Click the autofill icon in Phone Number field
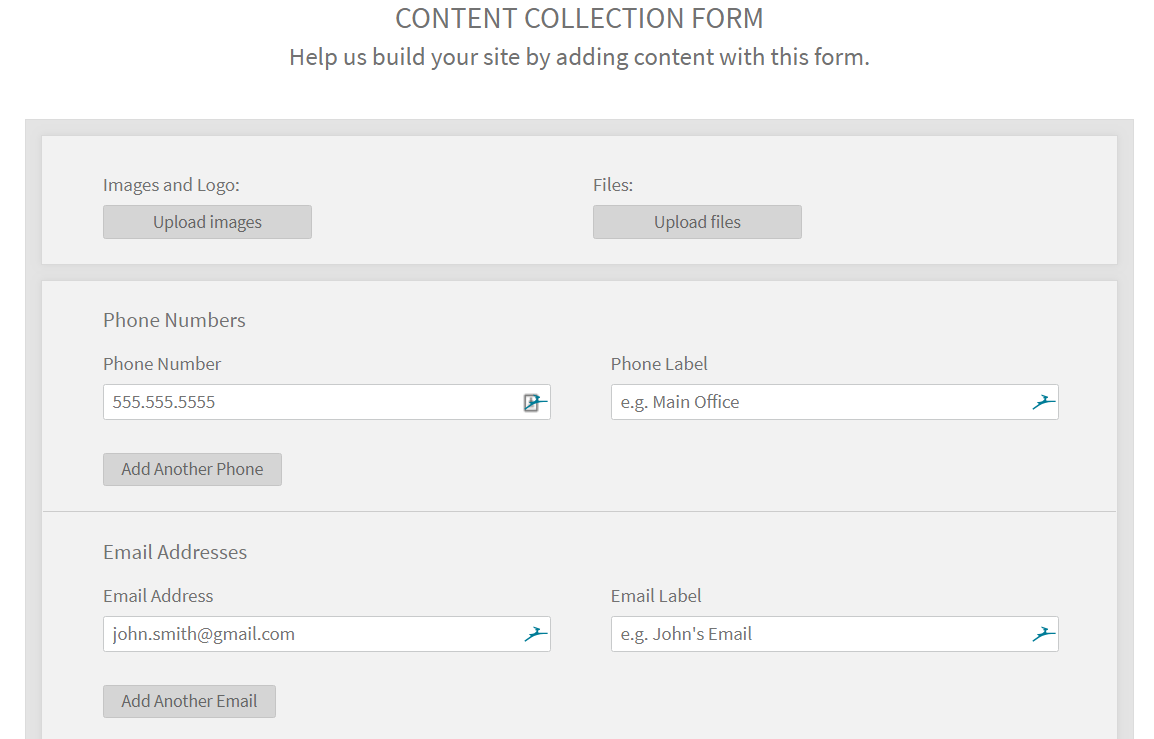1154x739 pixels. click(535, 403)
